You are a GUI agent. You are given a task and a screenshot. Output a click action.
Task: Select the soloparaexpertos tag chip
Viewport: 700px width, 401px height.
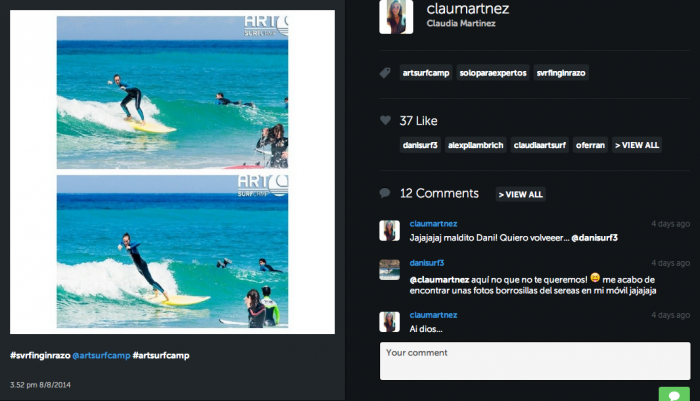[491, 73]
